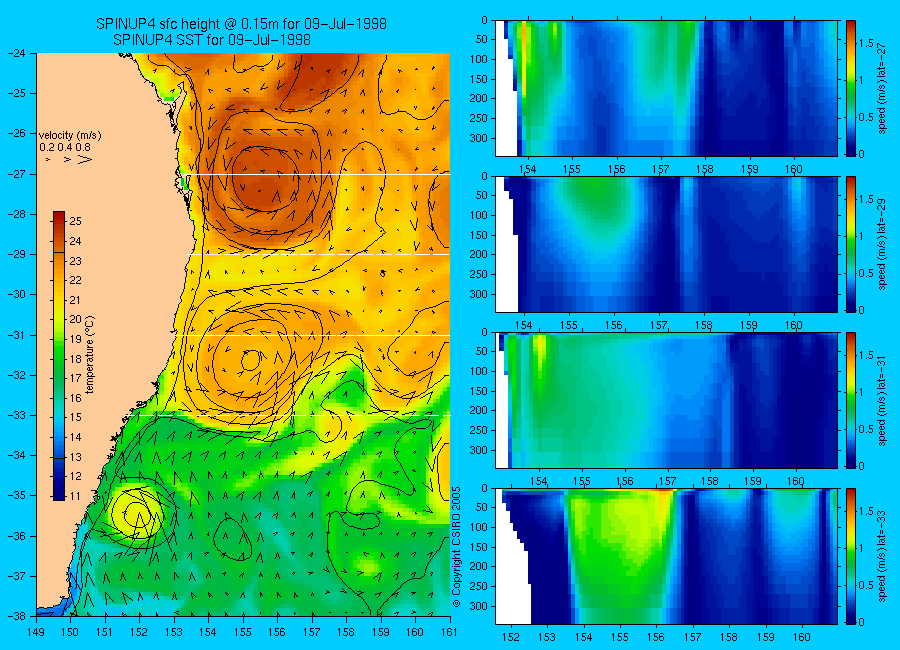Click the warm eddy center near -27 latitude on the map
This screenshot has width=900, height=650.
265,178
